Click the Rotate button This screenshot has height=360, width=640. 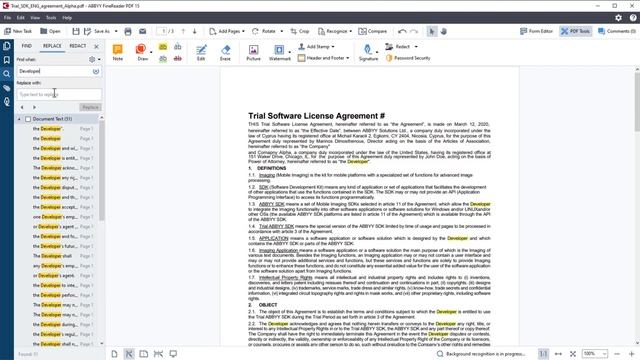[264, 31]
